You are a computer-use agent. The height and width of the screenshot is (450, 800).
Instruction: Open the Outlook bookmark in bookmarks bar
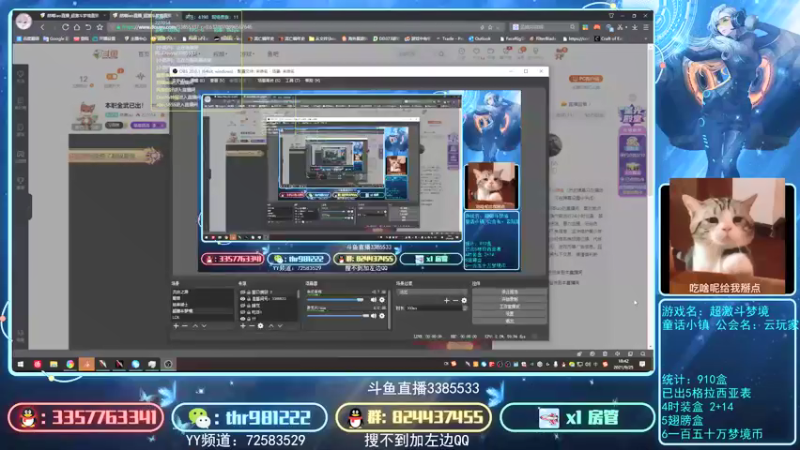point(480,39)
